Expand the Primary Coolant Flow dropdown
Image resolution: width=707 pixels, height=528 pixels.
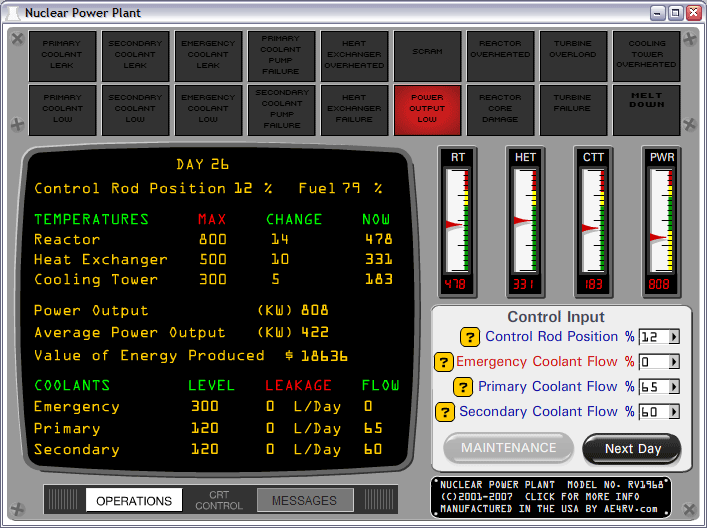(674, 387)
